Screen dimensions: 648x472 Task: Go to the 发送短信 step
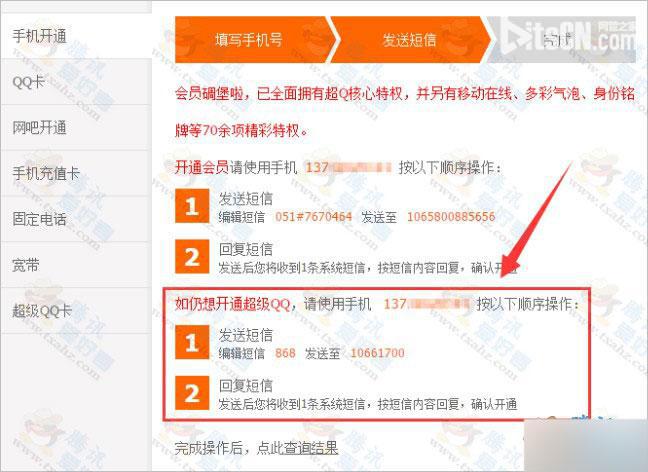(x=410, y=40)
